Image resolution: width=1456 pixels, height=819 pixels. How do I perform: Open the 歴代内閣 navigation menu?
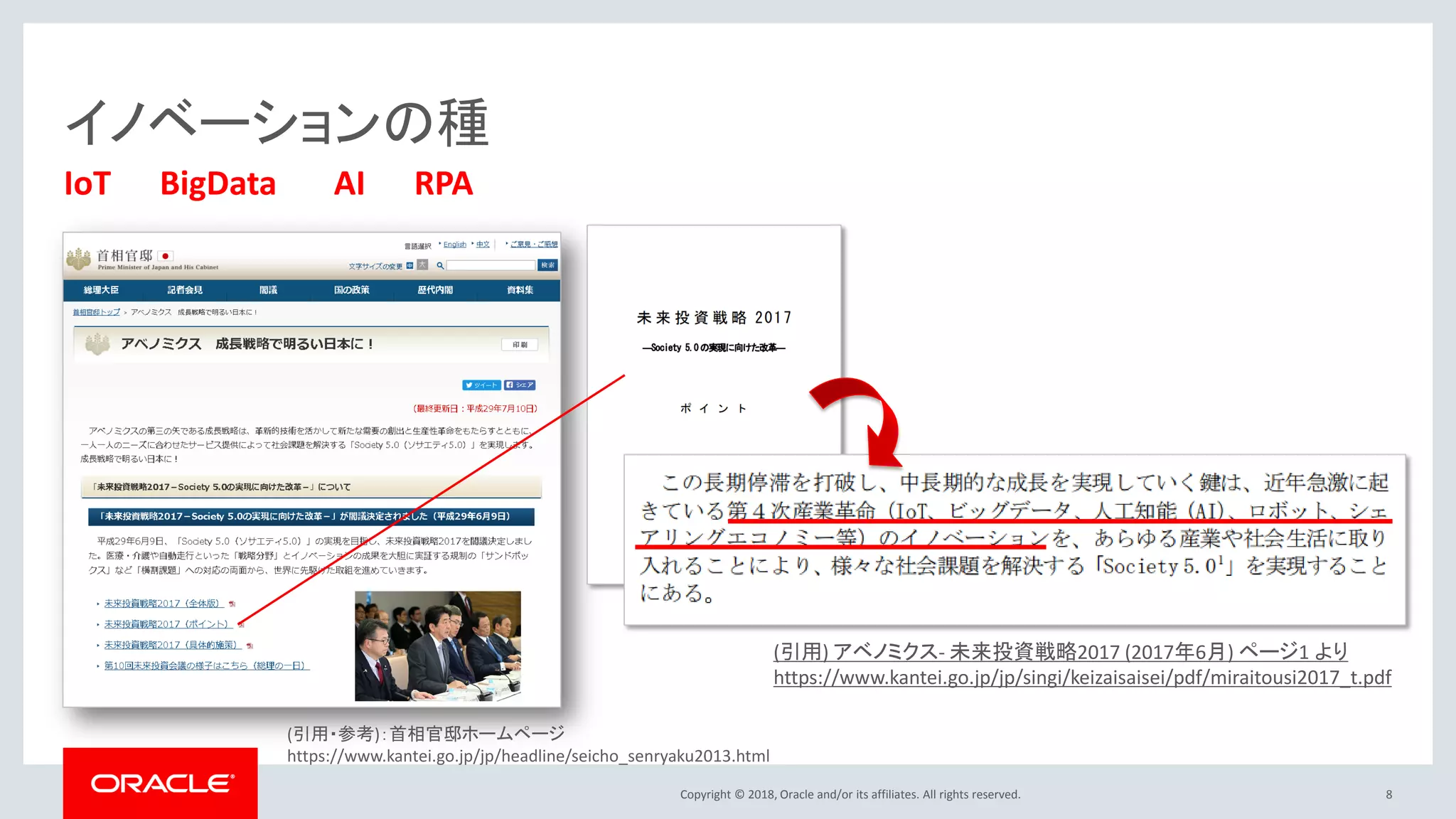[x=435, y=290]
